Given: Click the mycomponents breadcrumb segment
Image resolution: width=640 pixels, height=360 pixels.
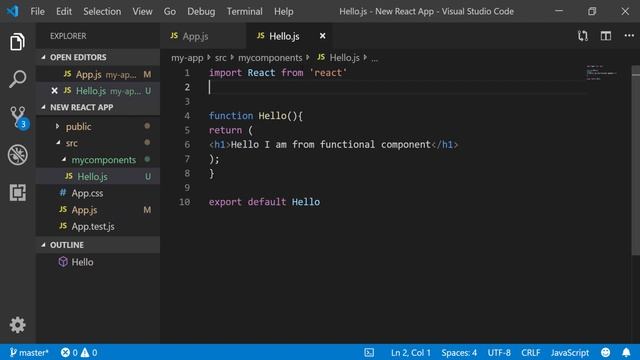Looking at the screenshot, I should 270,58.
